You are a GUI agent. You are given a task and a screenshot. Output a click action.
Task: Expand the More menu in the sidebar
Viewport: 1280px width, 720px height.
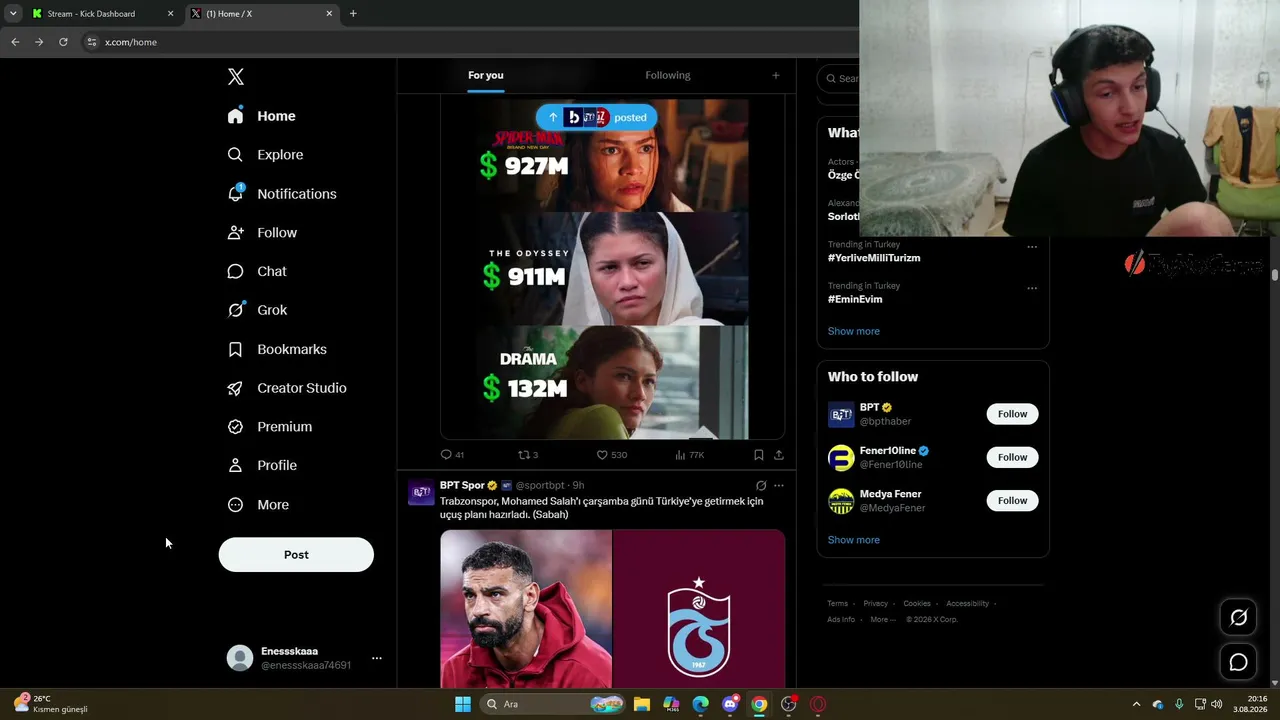pyautogui.click(x=258, y=505)
